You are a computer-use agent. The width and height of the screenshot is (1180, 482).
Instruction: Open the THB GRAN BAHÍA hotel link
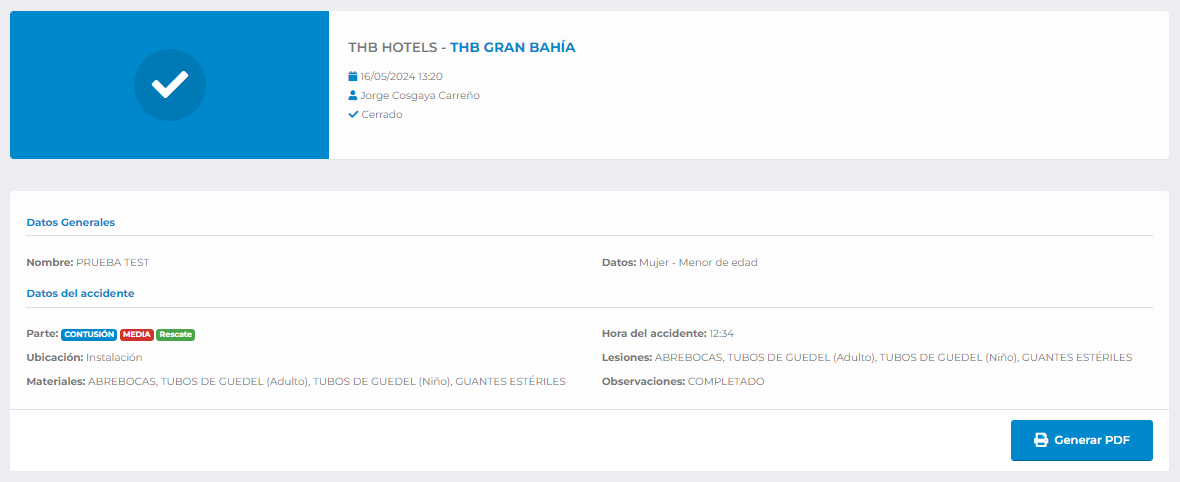(512, 47)
